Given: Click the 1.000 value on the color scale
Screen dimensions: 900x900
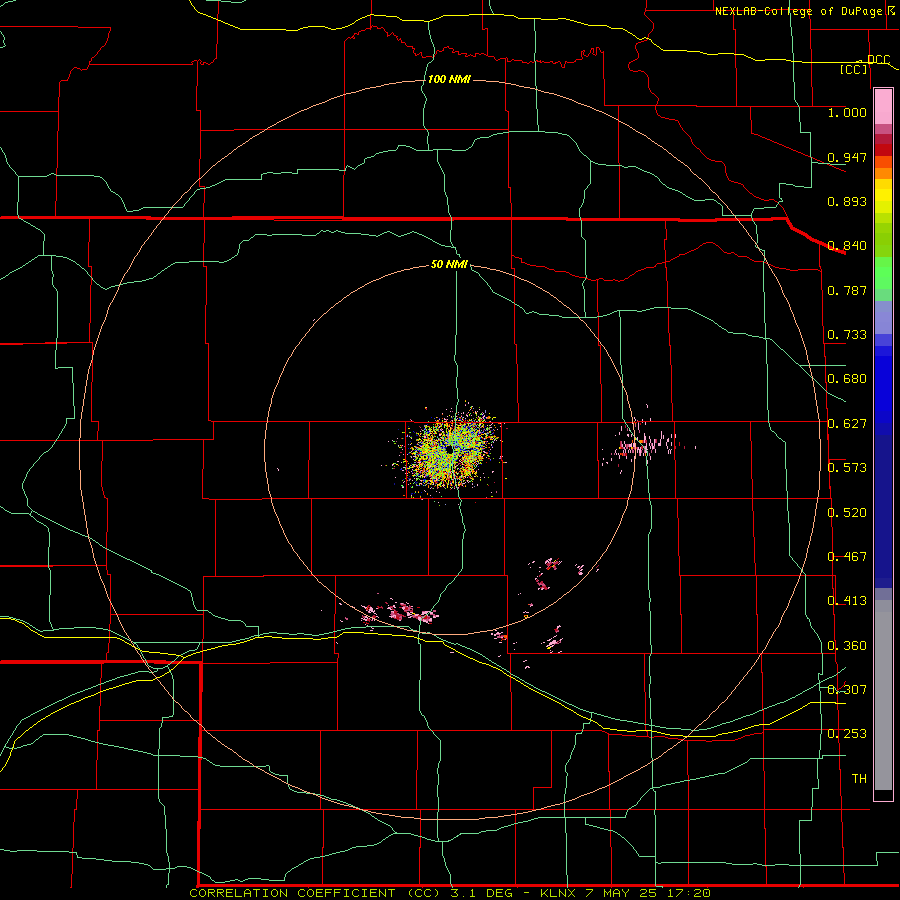Looking at the screenshot, I should pyautogui.click(x=847, y=112).
